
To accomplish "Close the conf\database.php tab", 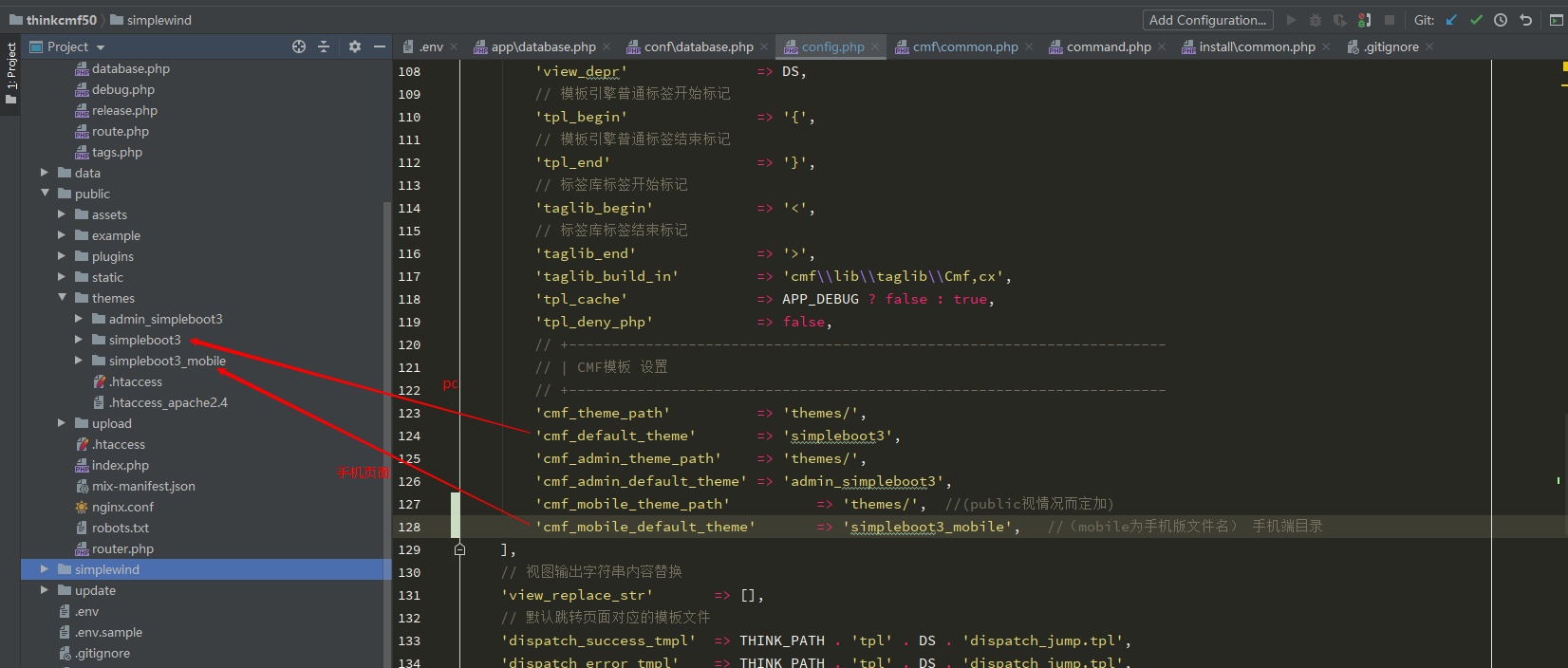I will [x=765, y=46].
